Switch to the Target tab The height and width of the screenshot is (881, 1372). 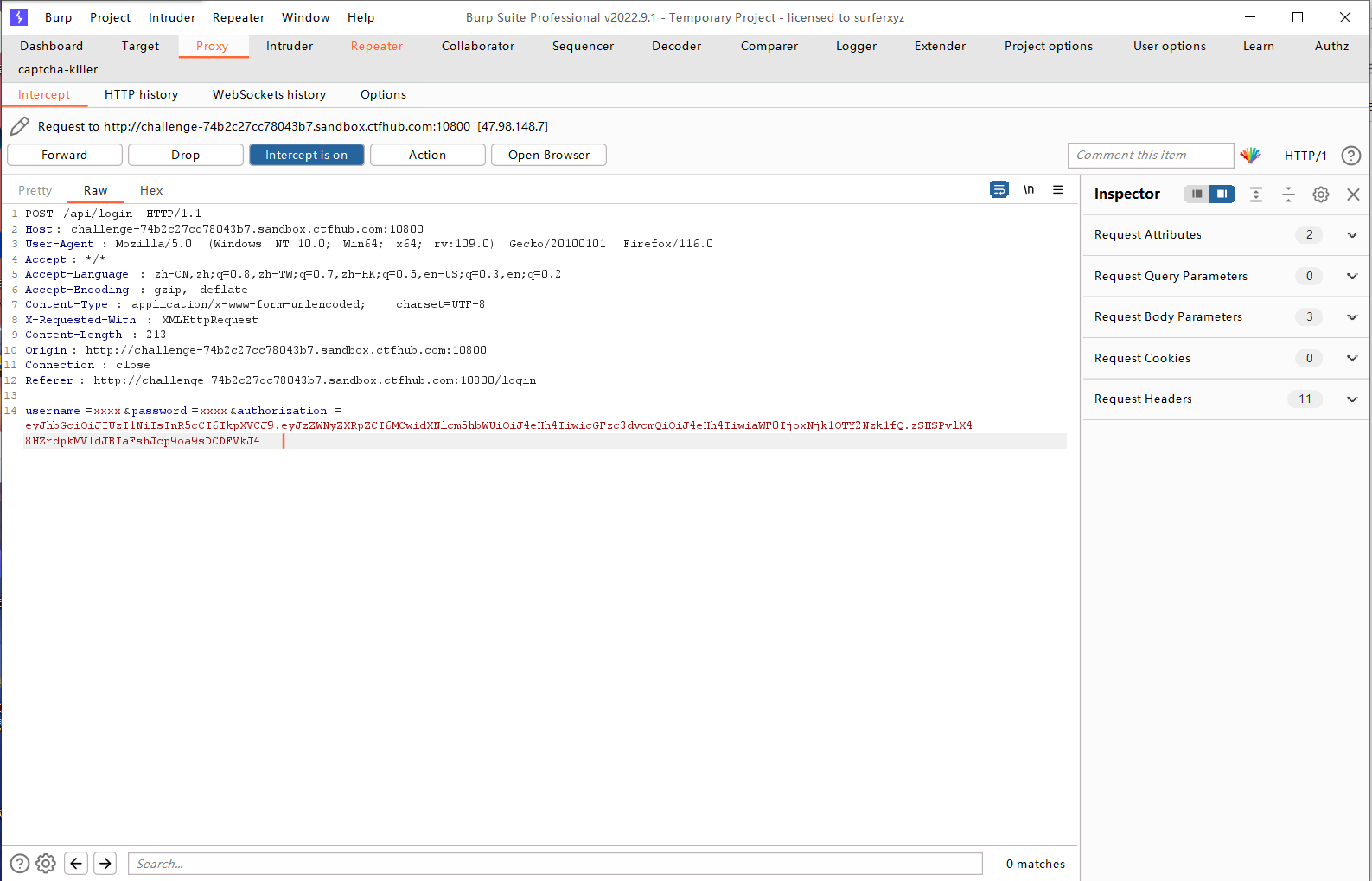coord(141,47)
